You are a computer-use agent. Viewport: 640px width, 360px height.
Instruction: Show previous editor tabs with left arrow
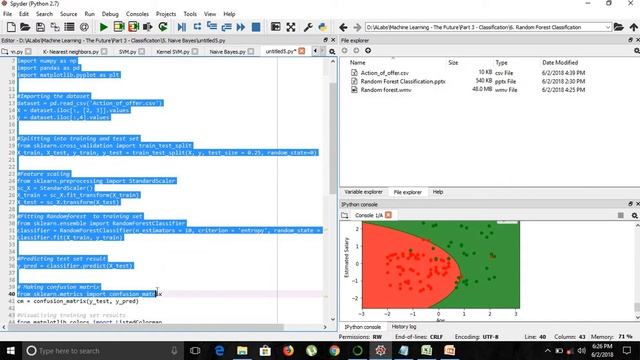pyautogui.click(x=315, y=51)
